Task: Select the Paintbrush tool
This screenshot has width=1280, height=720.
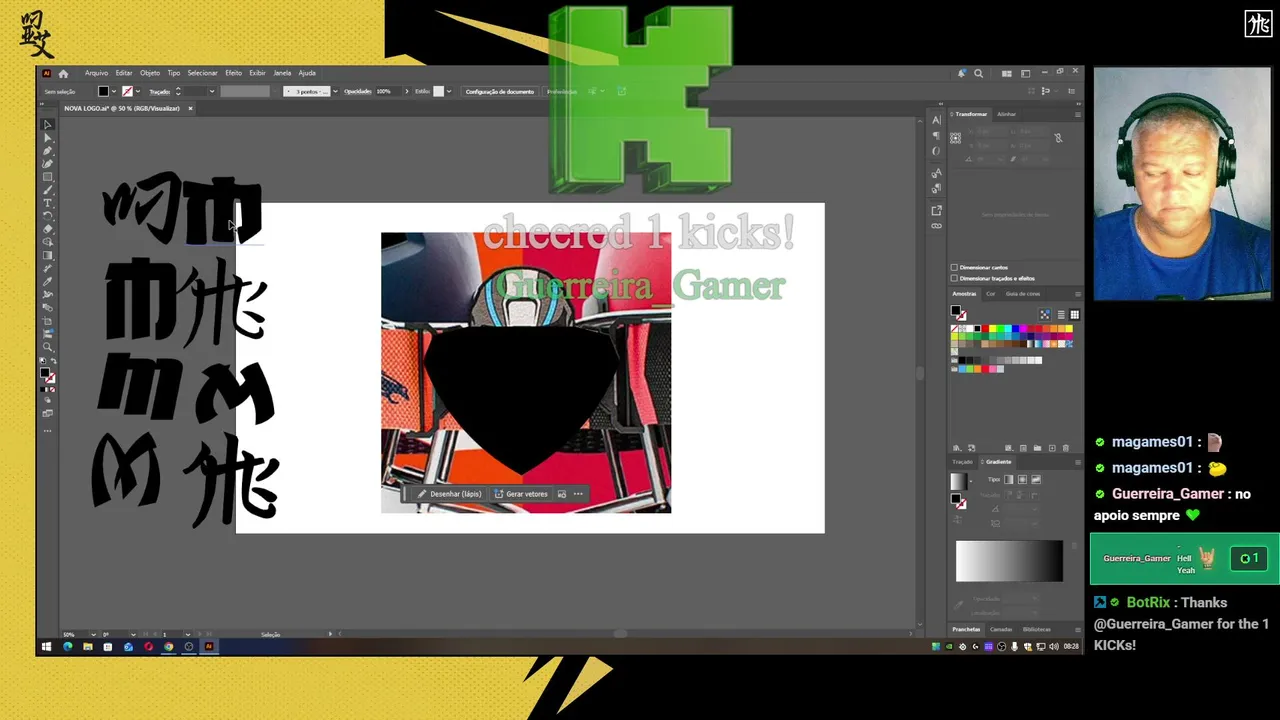Action: tap(47, 190)
